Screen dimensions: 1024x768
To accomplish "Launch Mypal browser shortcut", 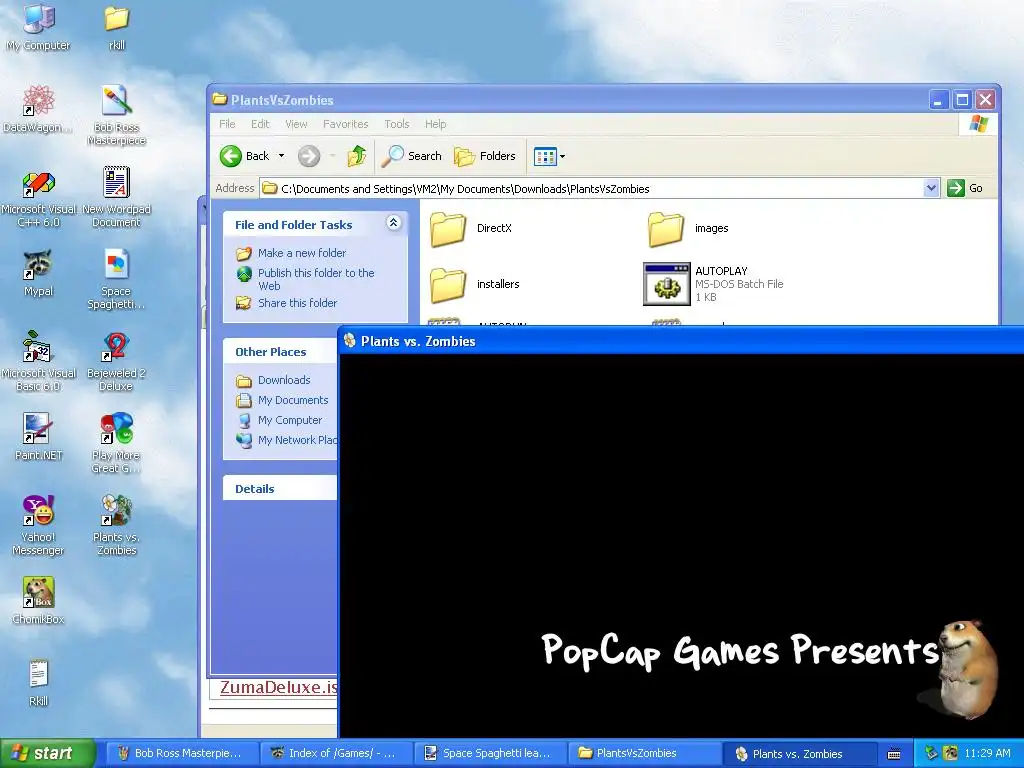I will click(x=39, y=273).
